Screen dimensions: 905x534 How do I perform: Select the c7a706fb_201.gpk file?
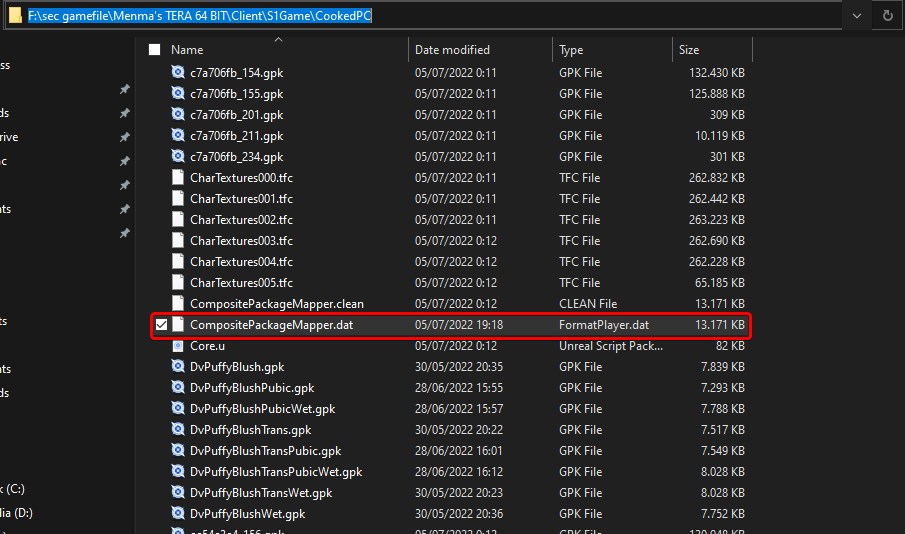click(x=236, y=115)
